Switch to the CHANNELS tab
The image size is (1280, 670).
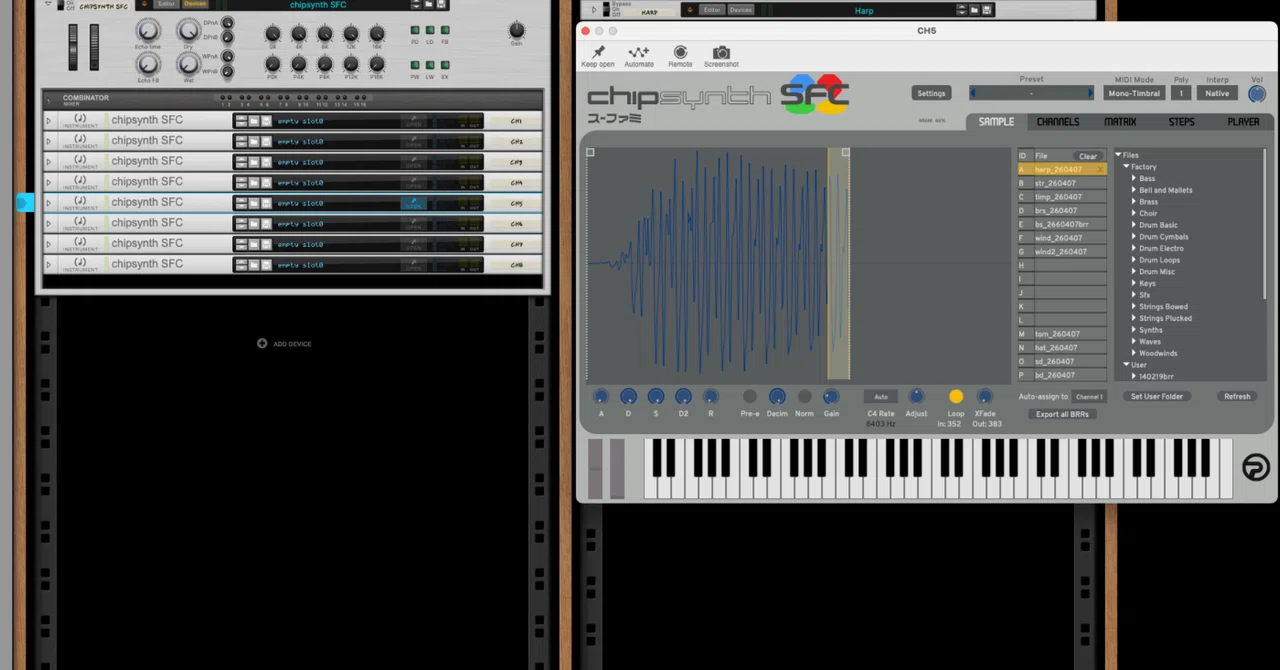(1057, 122)
